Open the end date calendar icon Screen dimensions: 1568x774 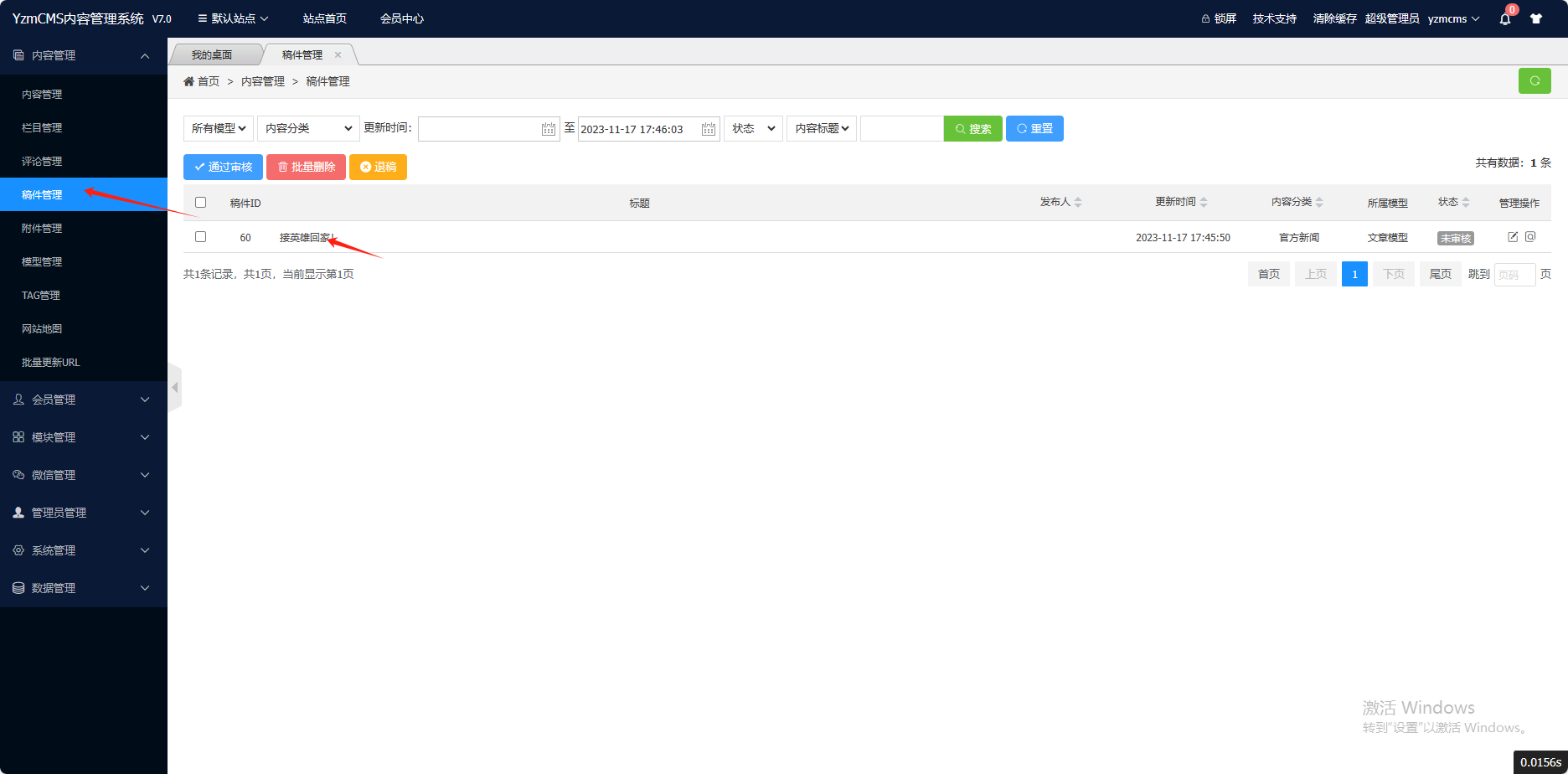709,129
